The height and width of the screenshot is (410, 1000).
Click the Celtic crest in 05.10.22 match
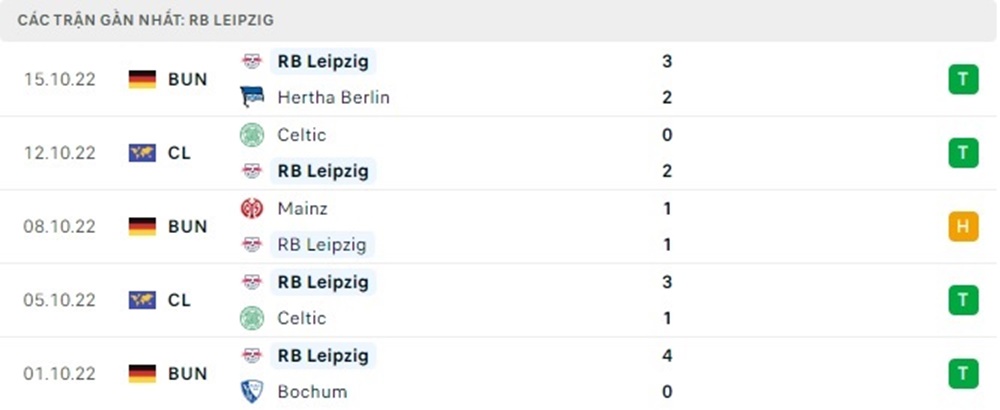coord(252,318)
